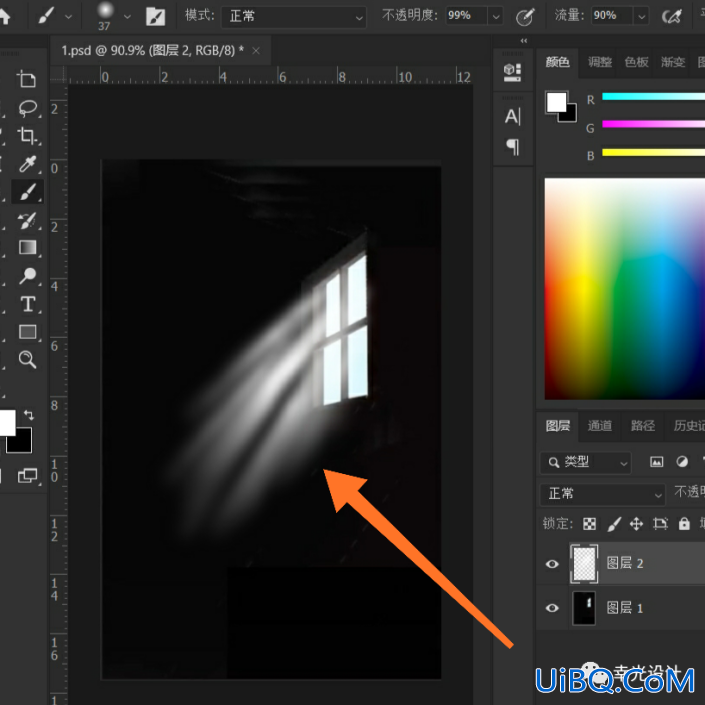Select the Horizontal Type tool
705x705 pixels.
27,304
